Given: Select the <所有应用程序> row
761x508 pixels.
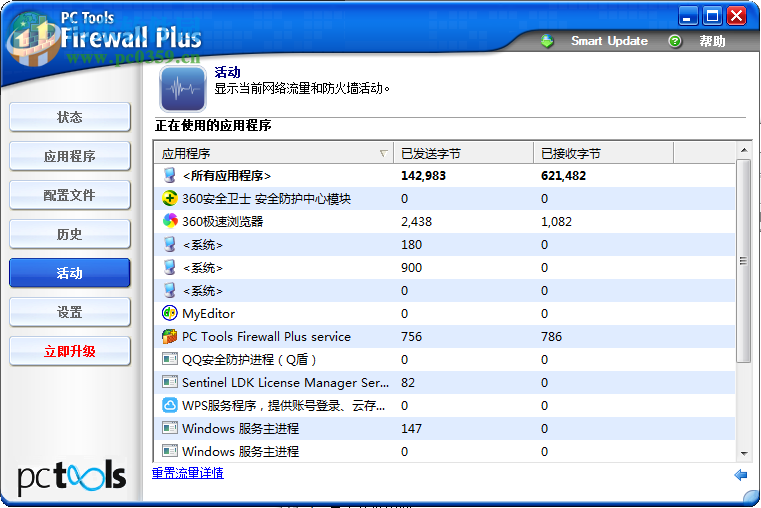Looking at the screenshot, I should [x=445, y=175].
